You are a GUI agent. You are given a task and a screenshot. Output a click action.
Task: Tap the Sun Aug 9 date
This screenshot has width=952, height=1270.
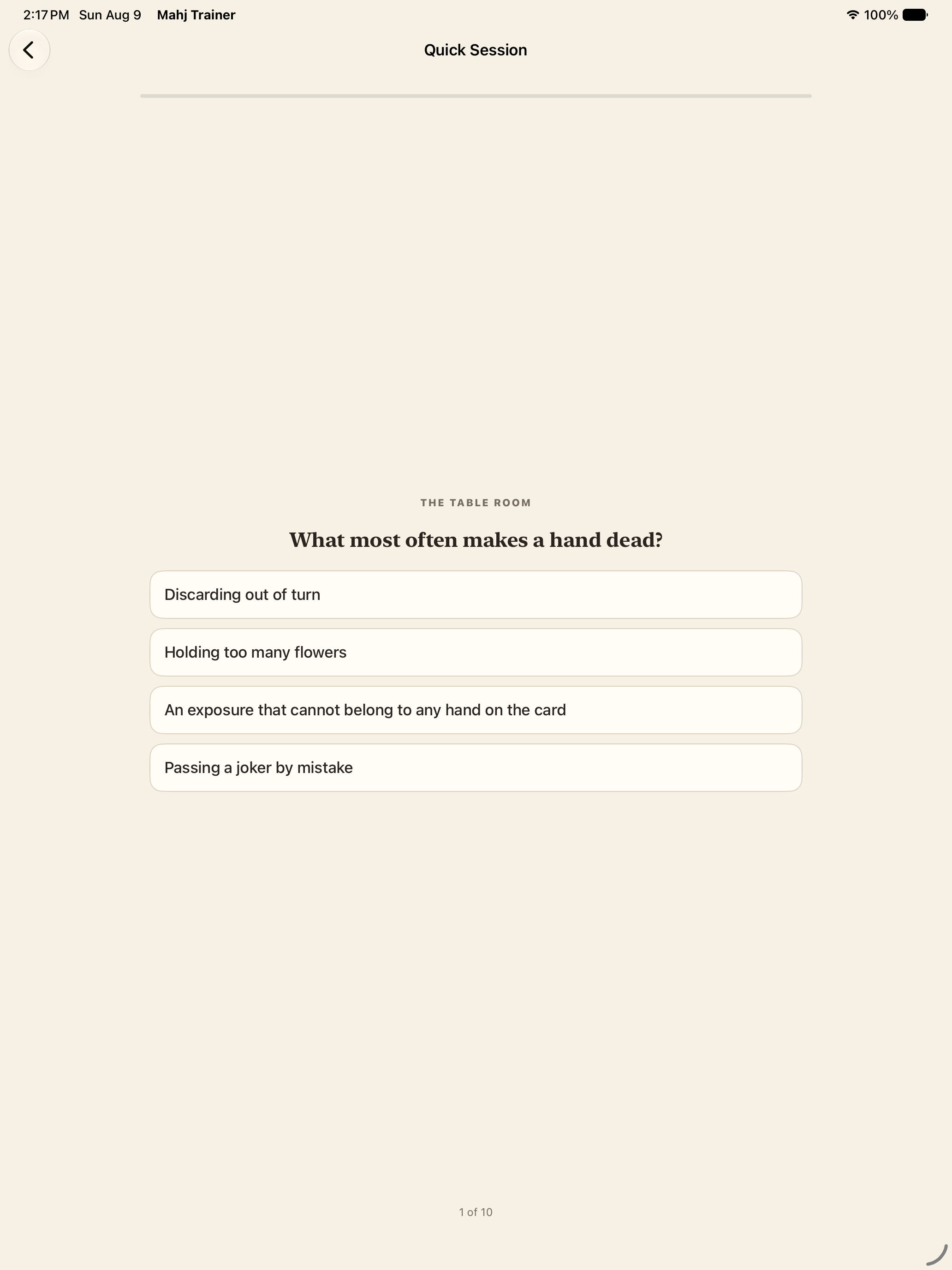110,15
